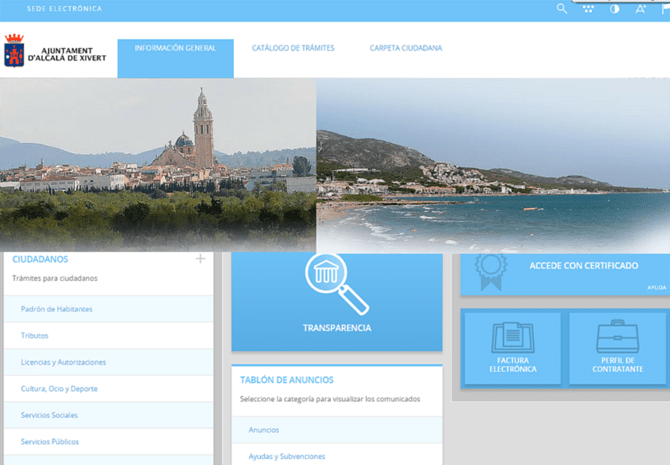
Task: Open Factura Electrónica tile
Action: pos(512,348)
